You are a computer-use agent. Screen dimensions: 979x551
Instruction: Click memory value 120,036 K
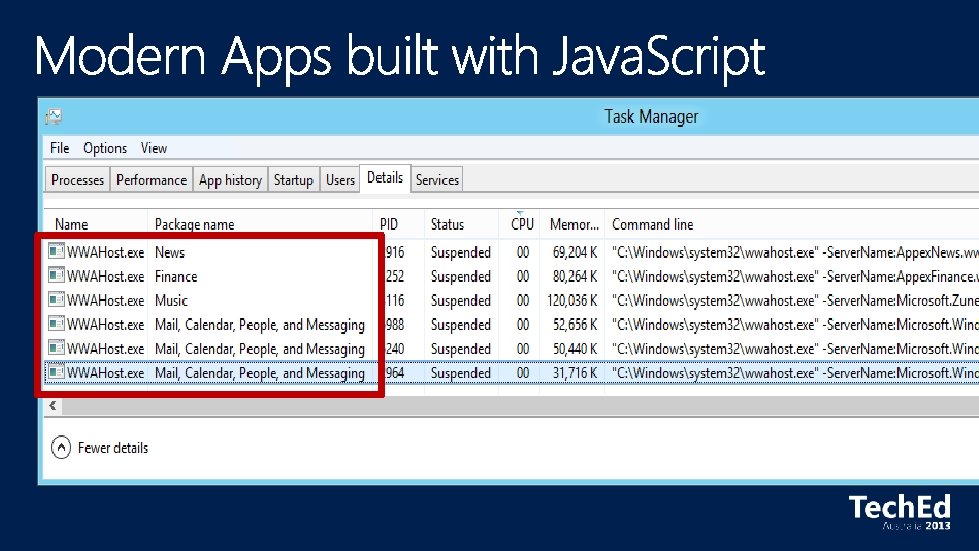pyautogui.click(x=572, y=300)
